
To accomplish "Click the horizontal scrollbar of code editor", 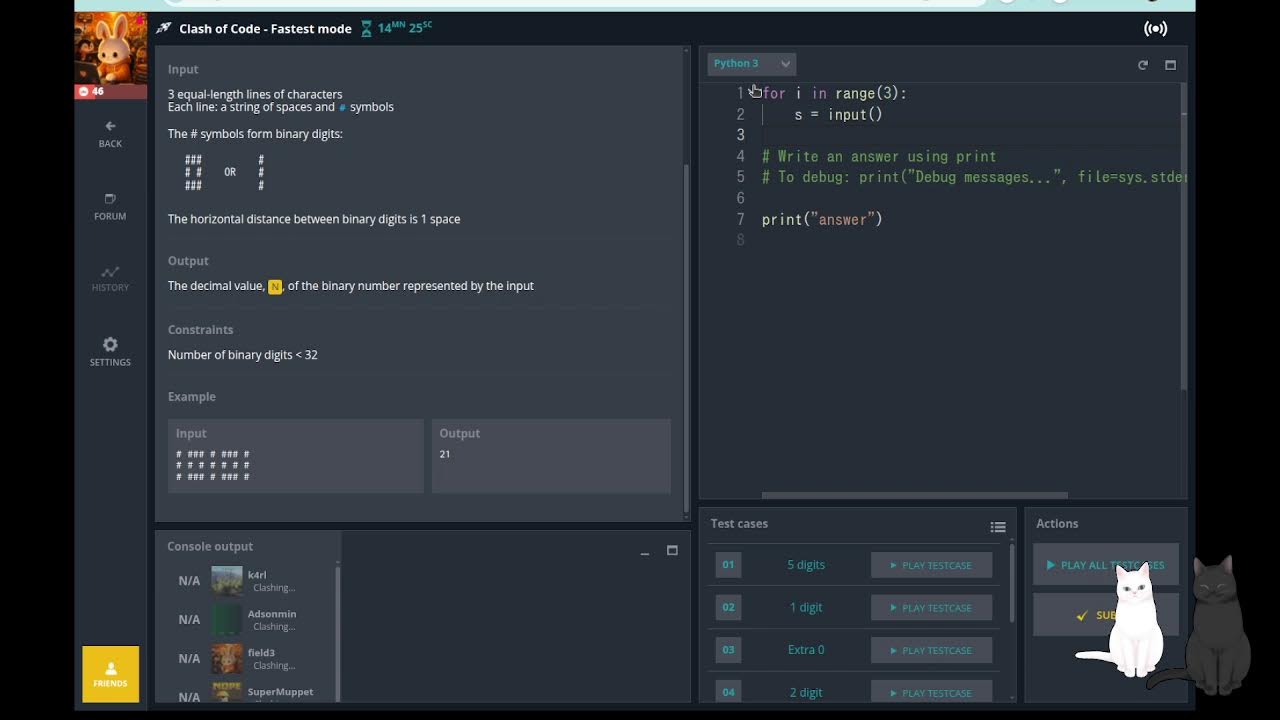I will (914, 495).
